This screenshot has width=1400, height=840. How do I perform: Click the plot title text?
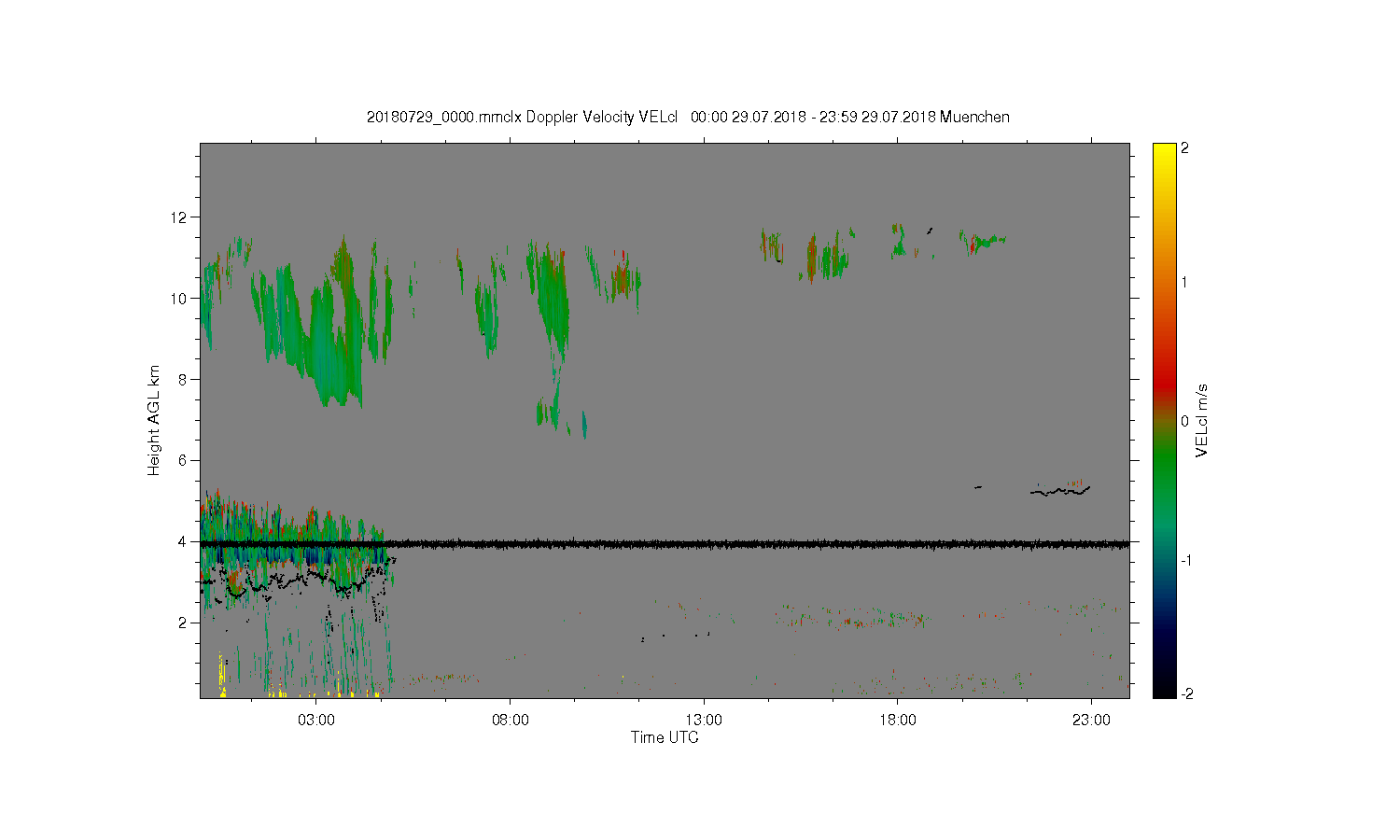(x=688, y=117)
